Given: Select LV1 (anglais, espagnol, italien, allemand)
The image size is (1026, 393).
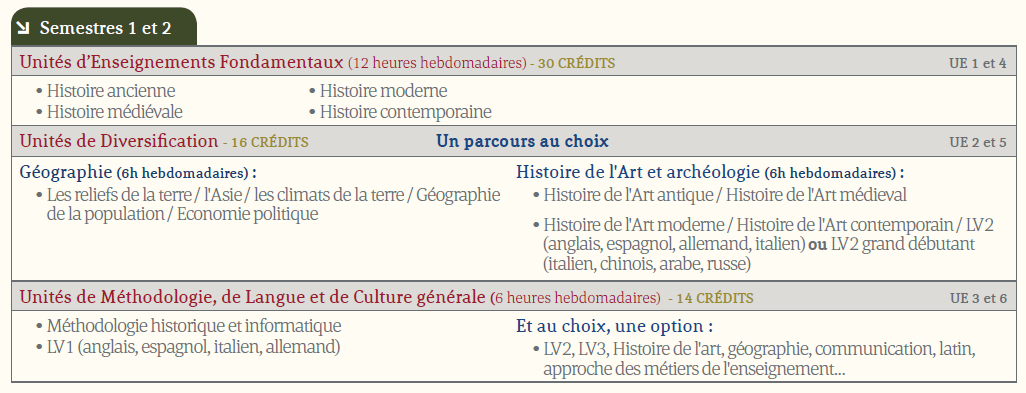Looking at the screenshot, I should [193, 347].
